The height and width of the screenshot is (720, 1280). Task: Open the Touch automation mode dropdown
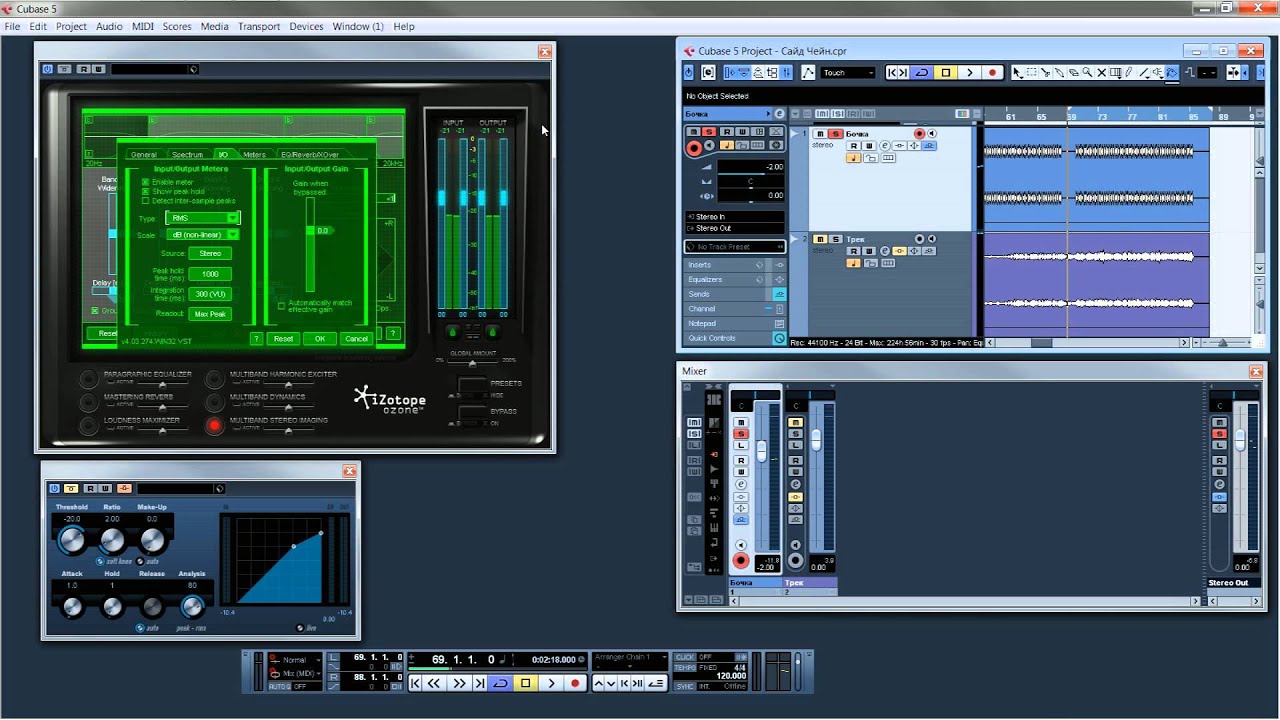coord(848,72)
